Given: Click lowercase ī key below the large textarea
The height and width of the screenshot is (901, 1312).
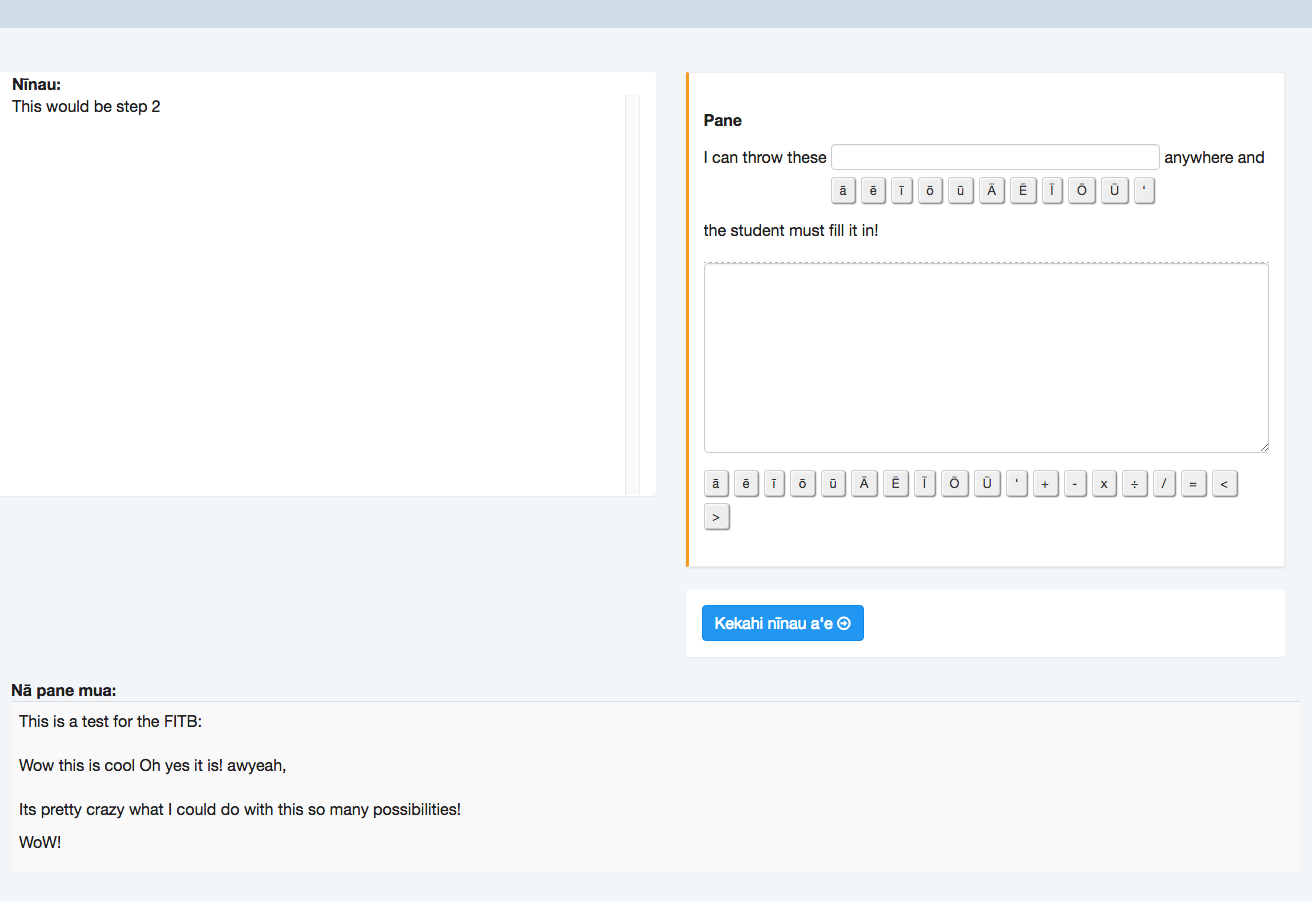Looking at the screenshot, I should (774, 484).
